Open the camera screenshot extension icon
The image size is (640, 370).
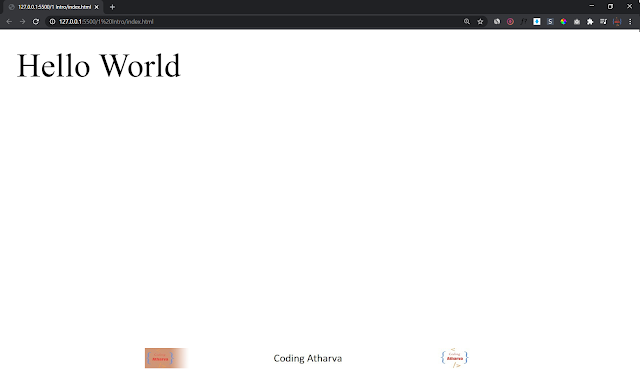pos(577,22)
